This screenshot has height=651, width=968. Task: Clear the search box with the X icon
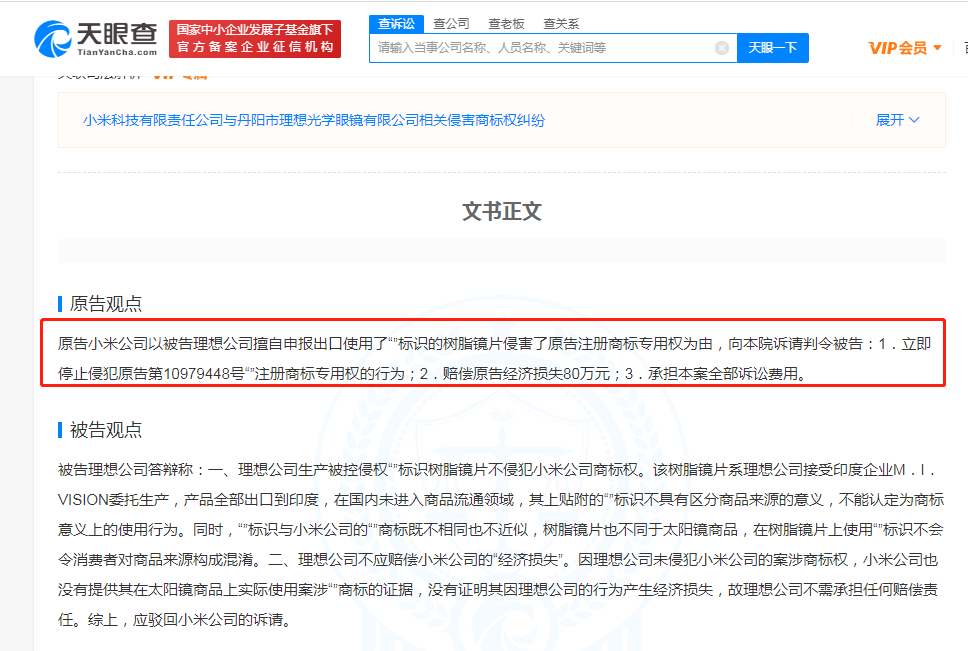(722, 48)
